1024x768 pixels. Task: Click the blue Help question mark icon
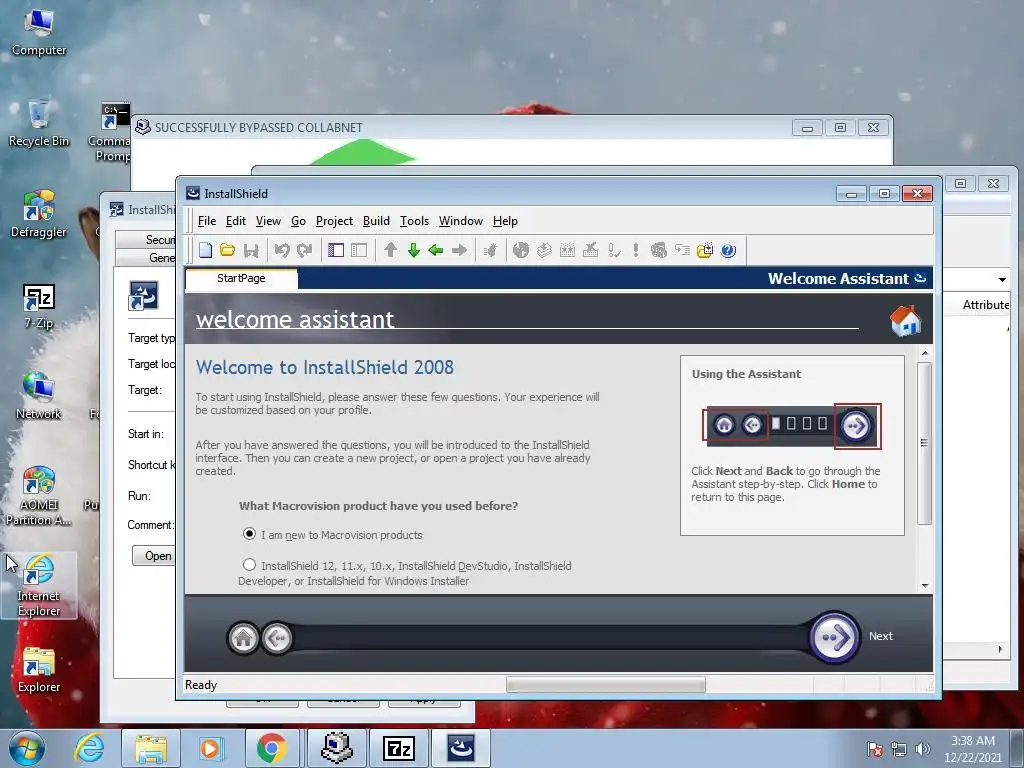click(728, 250)
